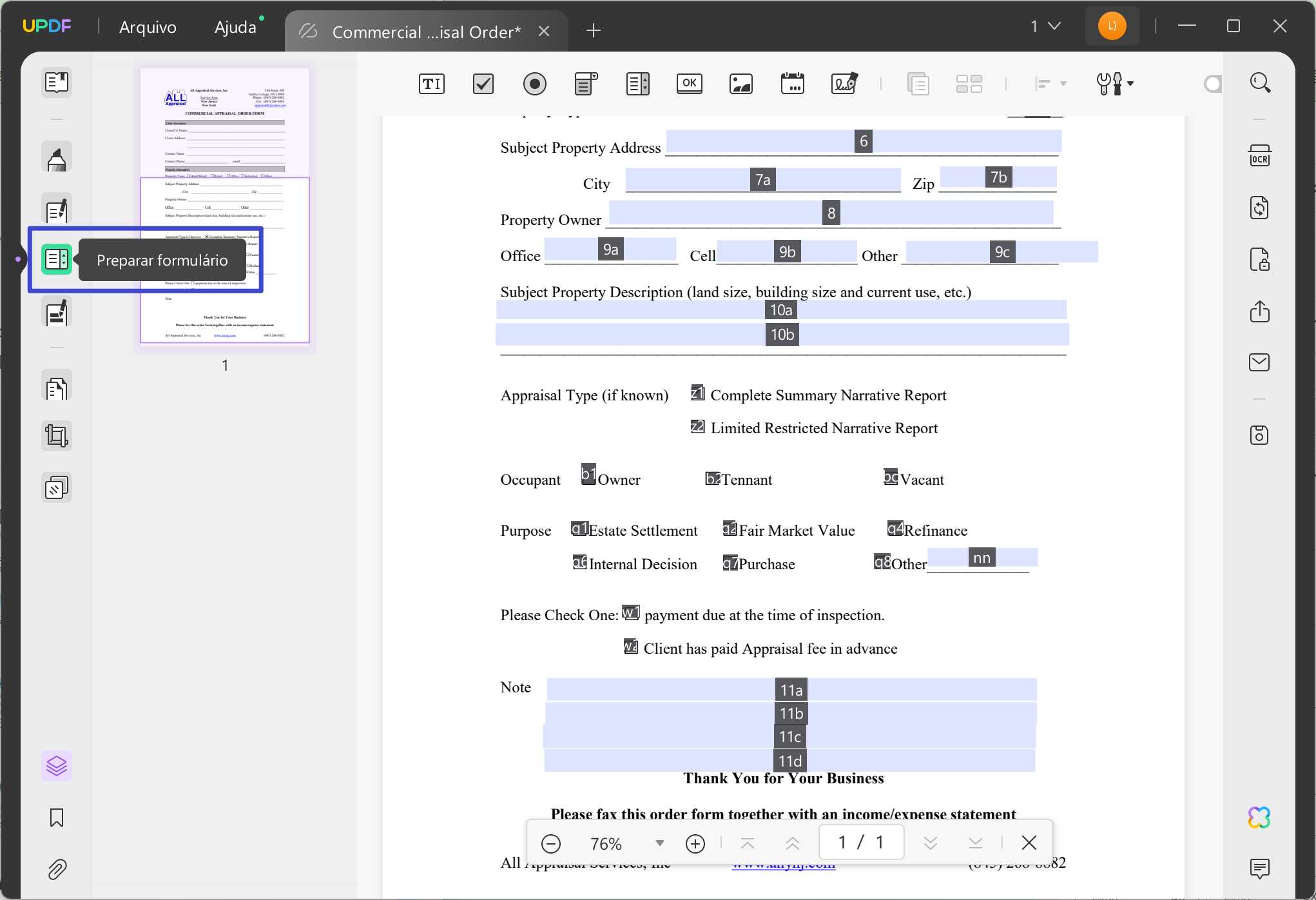Select the page 1 thumbnail
1316x900 pixels.
click(x=224, y=206)
